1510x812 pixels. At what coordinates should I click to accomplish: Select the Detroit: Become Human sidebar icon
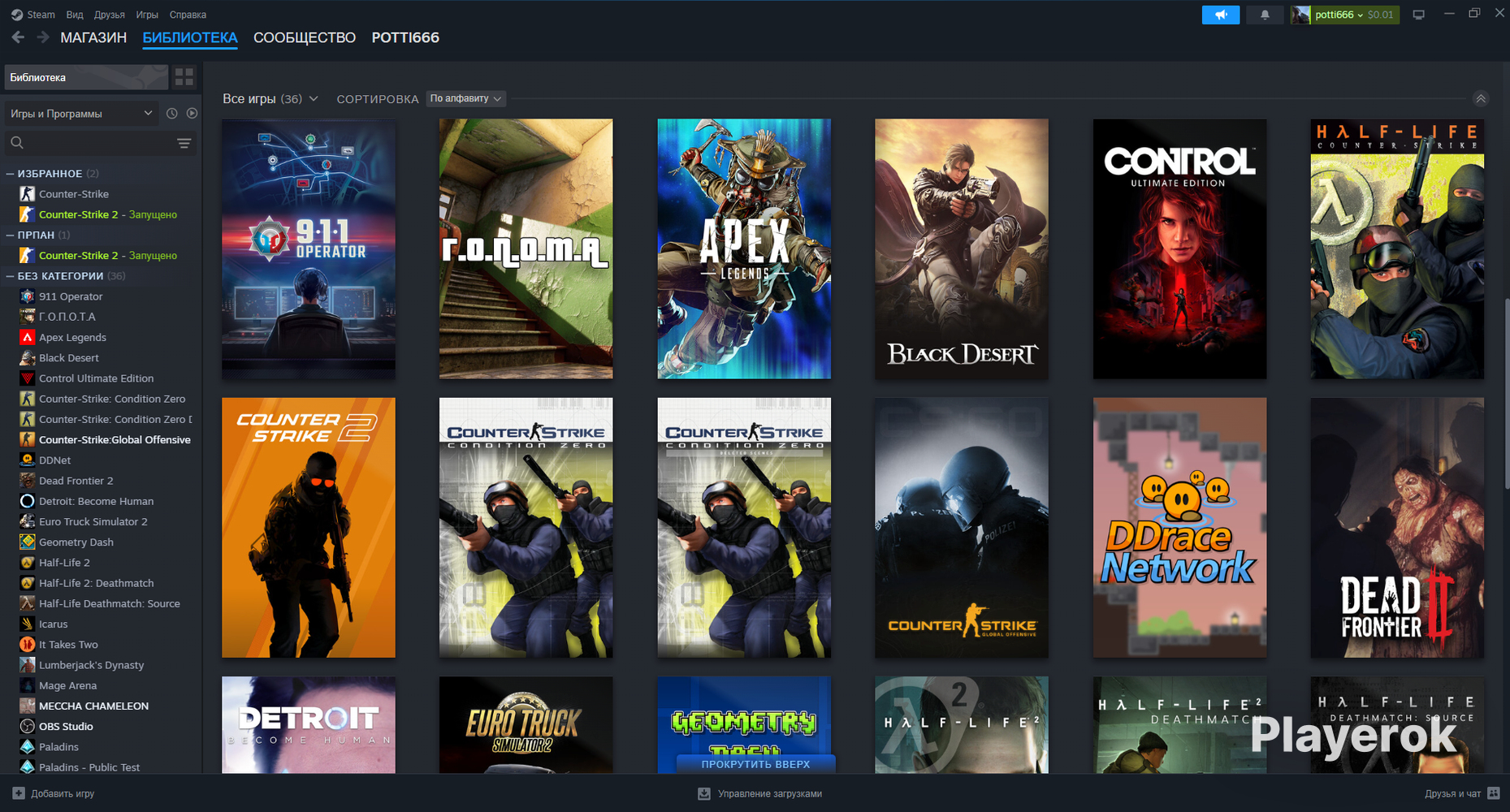tap(27, 501)
